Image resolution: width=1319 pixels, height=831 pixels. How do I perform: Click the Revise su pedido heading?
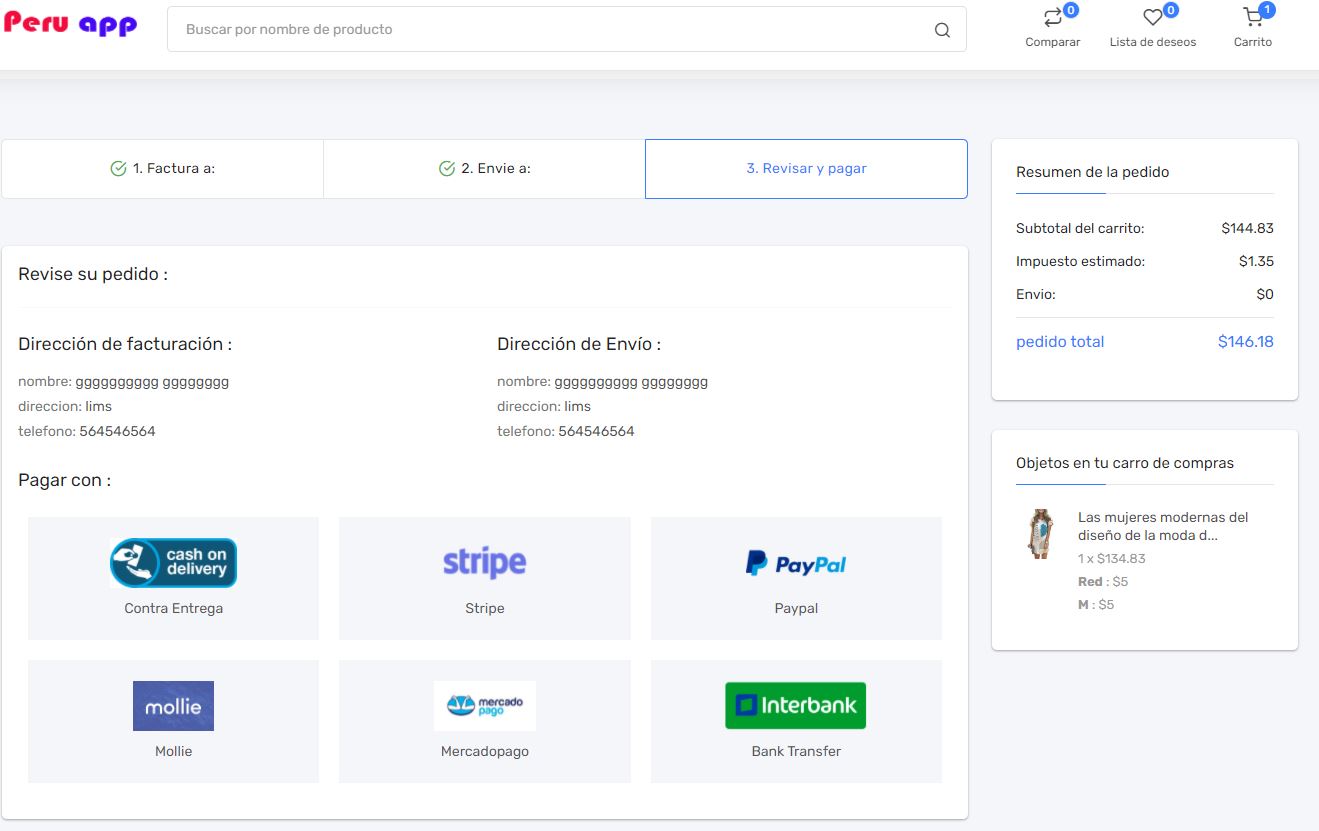point(93,274)
